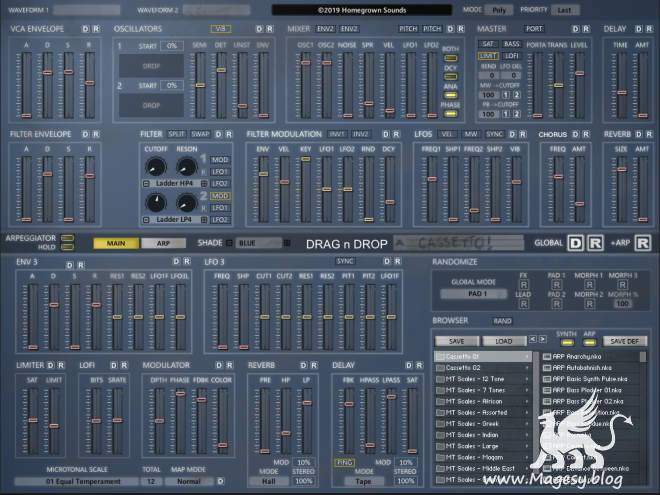660x495 pixels.
Task: Expand the MT Scales - Indian folder
Action: coord(483,435)
